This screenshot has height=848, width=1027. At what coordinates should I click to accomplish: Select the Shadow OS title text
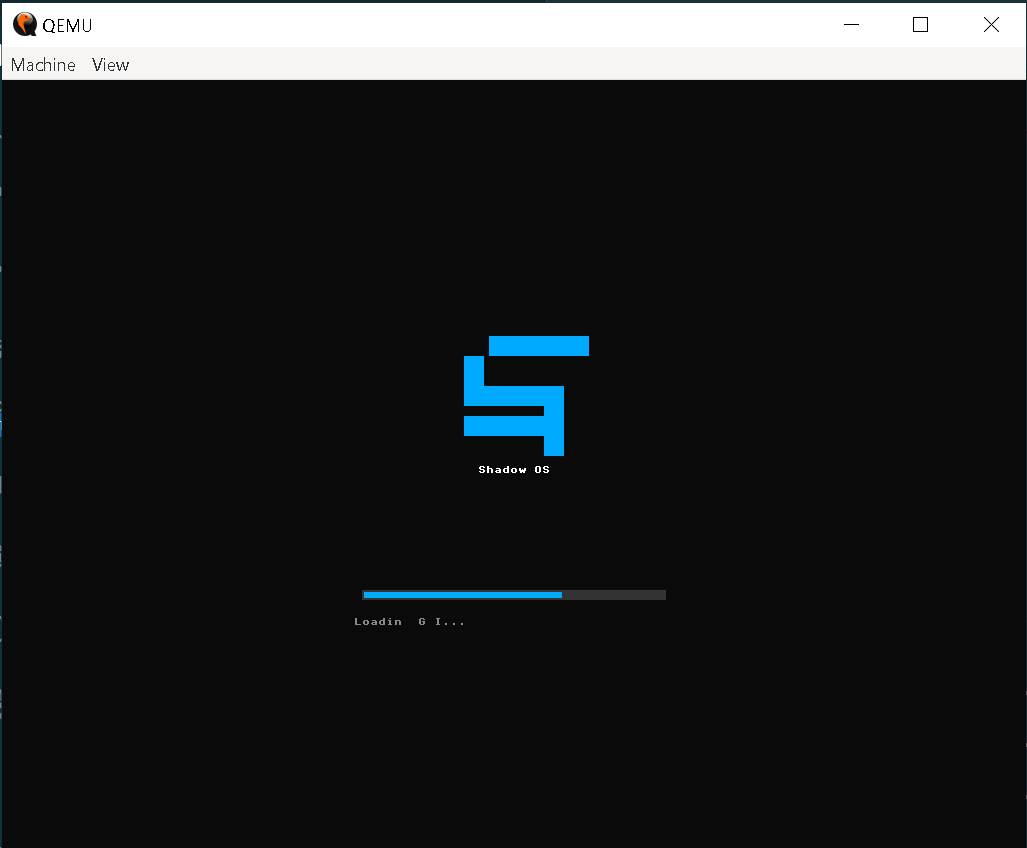pos(513,469)
